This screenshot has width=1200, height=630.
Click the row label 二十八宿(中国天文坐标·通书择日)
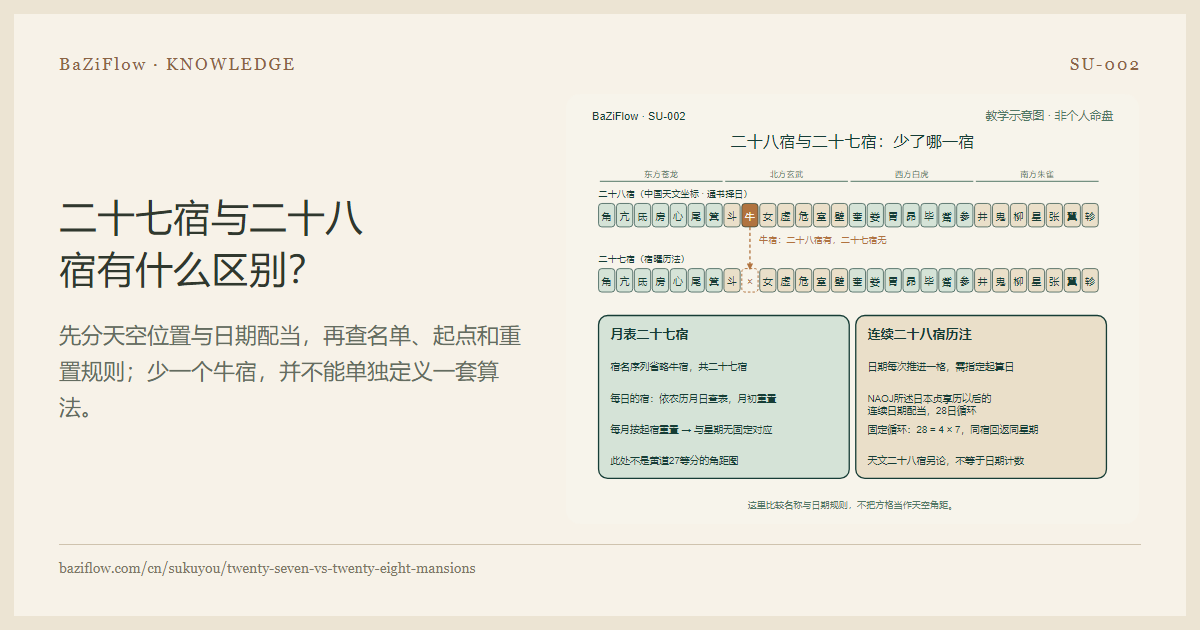pos(673,193)
